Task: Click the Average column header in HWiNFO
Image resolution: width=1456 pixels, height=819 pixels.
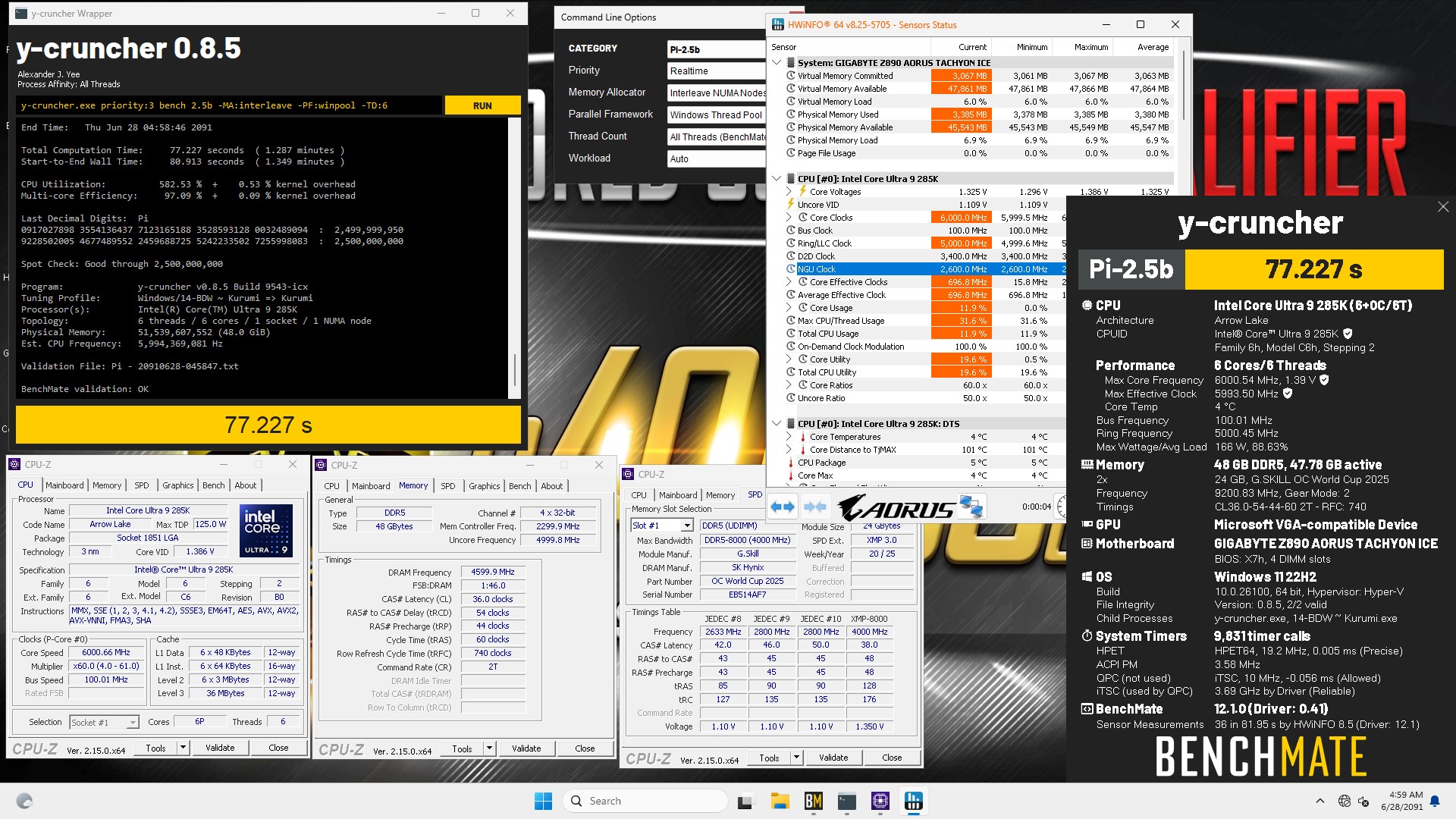Action: point(1153,47)
